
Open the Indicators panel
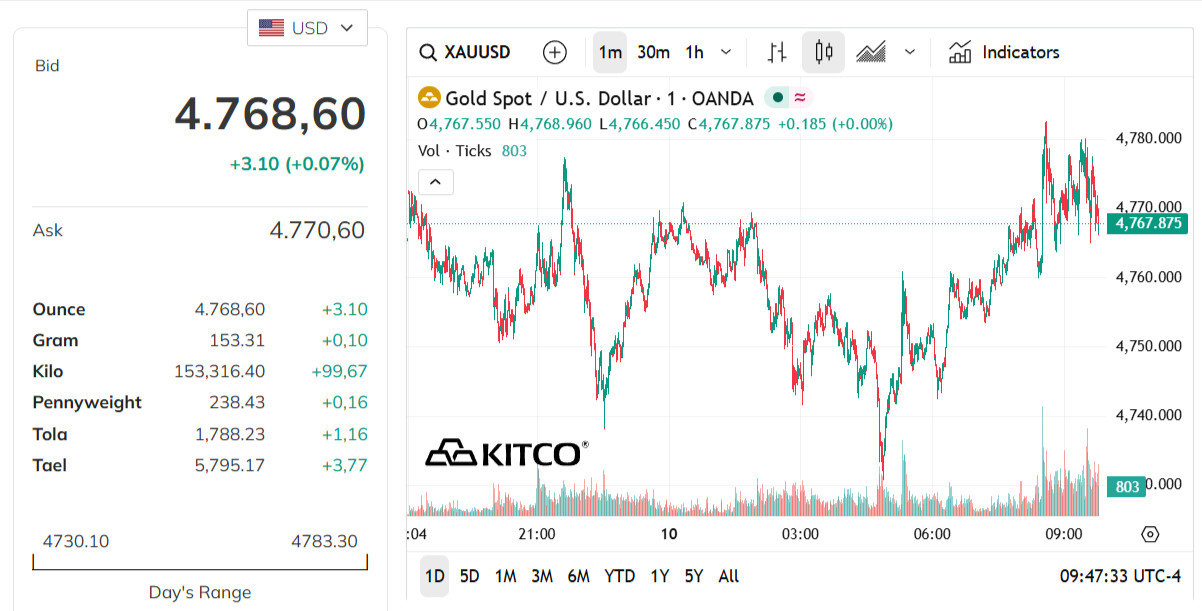1003,52
